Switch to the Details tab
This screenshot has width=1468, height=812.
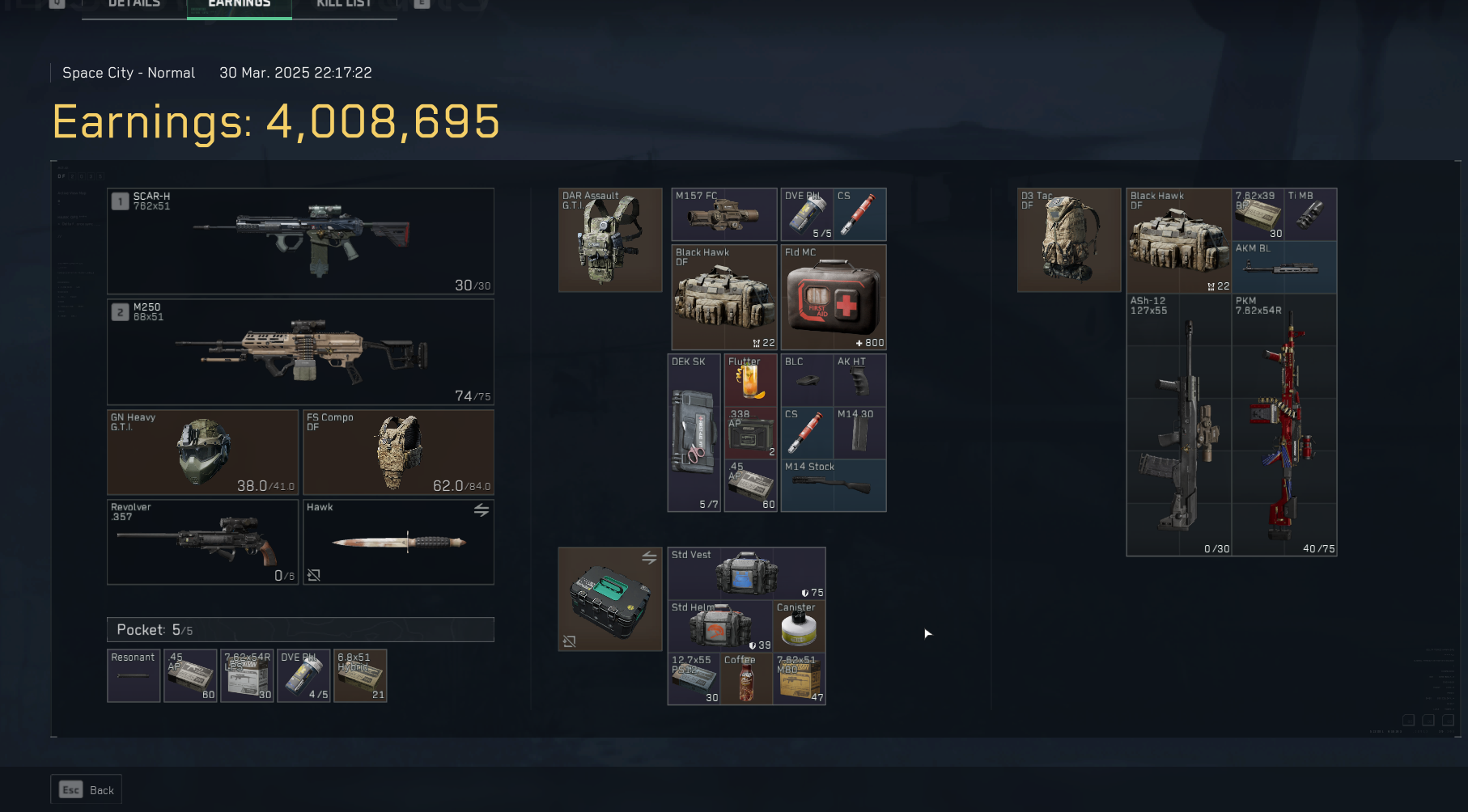point(134,5)
